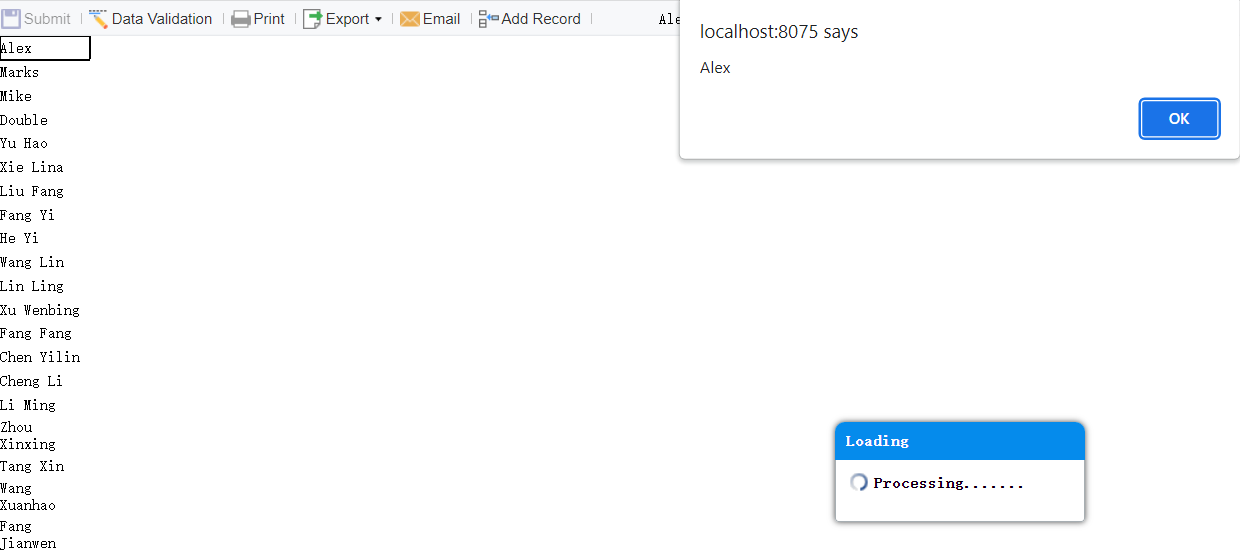Click the printer icon
1240x557 pixels.
pos(241,19)
